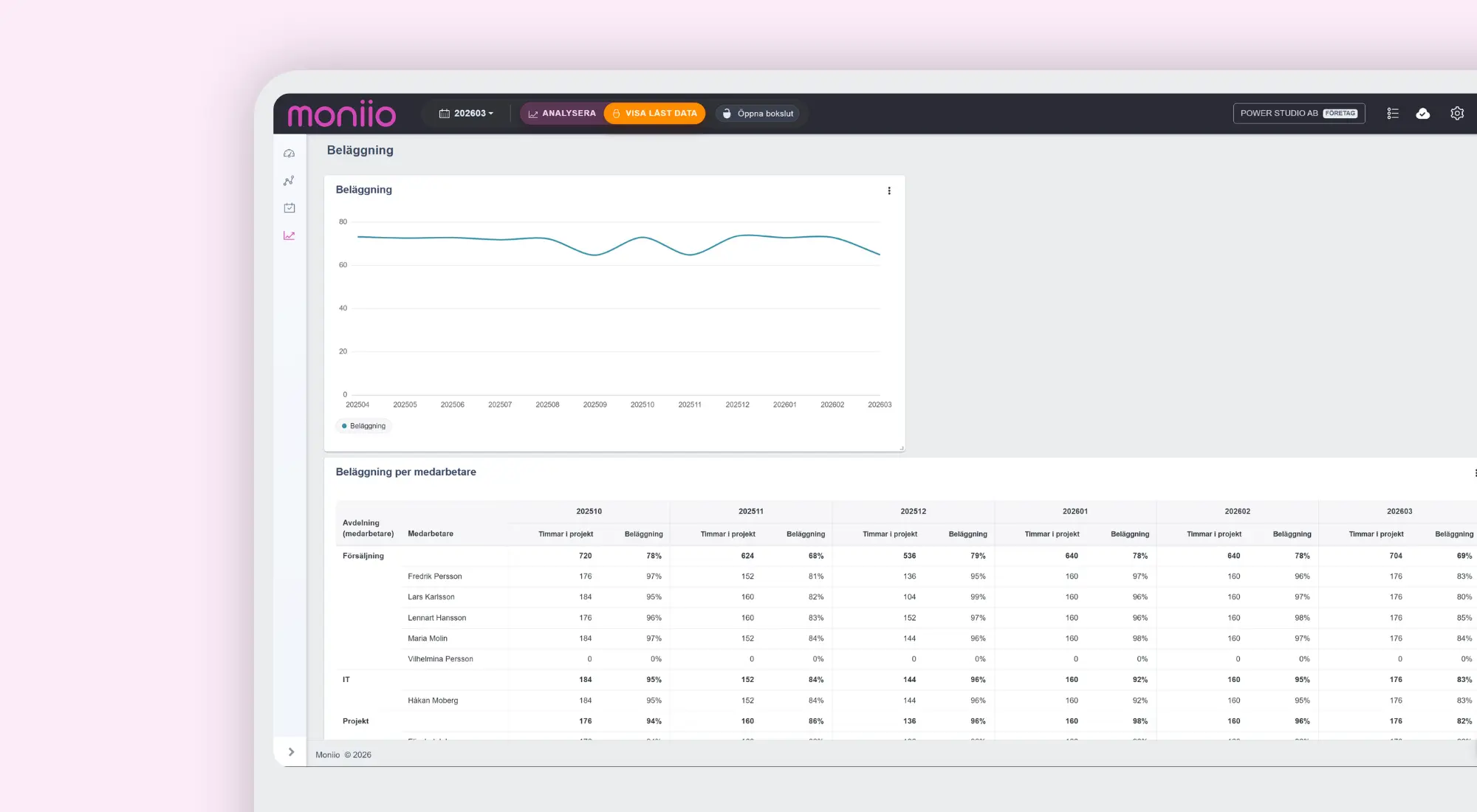Viewport: 1477px width, 812px height.
Task: Open the task list icon in the top bar
Action: pos(1393,114)
